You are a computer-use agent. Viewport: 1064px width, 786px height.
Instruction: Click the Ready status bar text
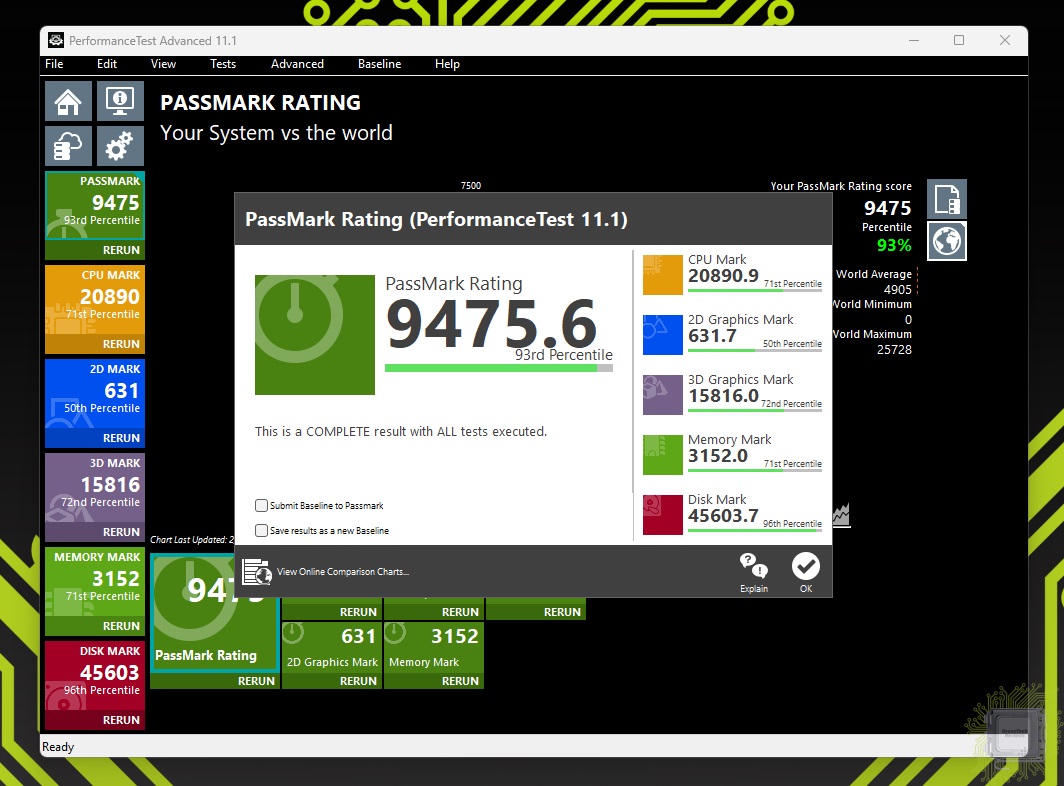pos(58,747)
